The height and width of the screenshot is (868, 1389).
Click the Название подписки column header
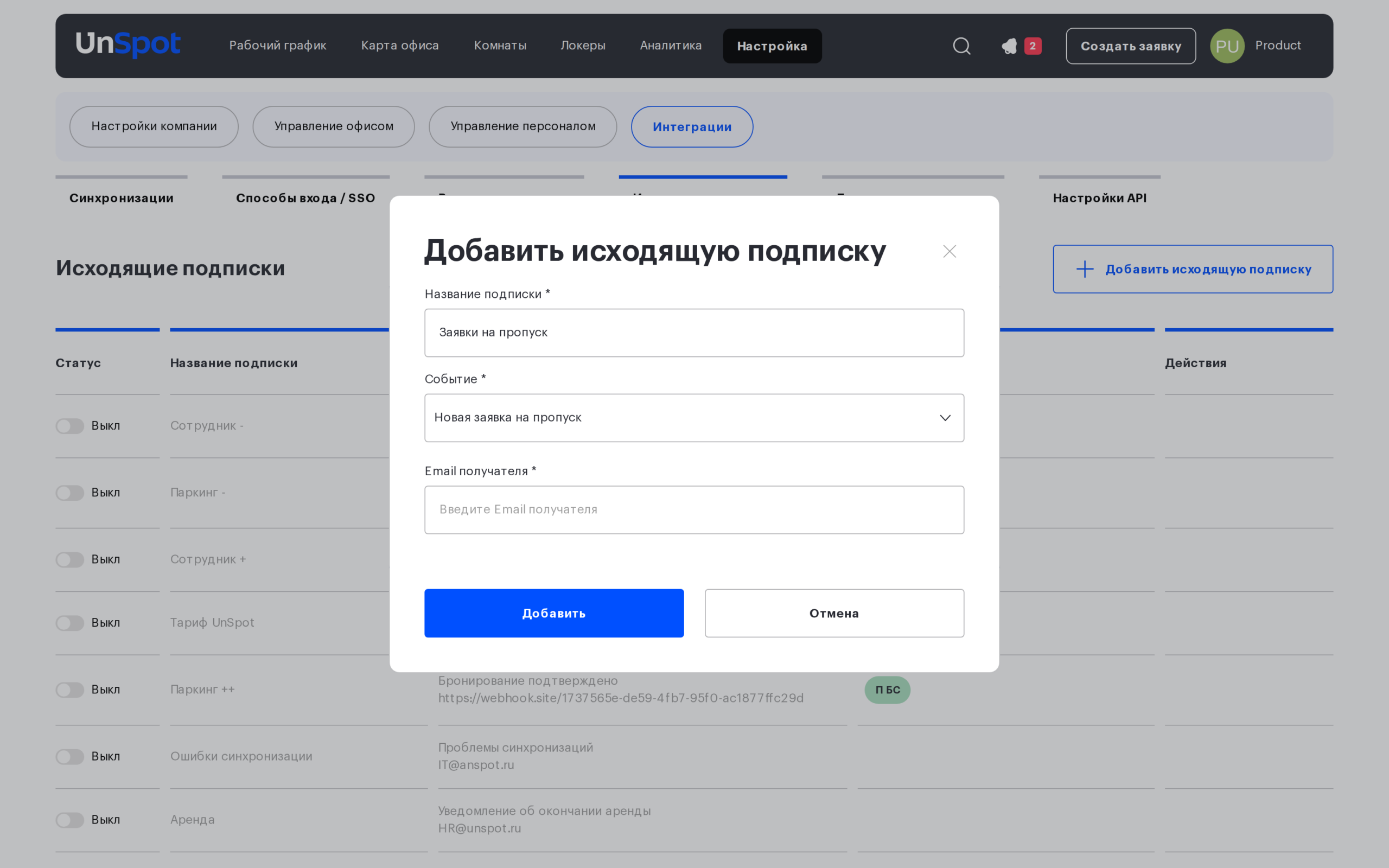[234, 363]
